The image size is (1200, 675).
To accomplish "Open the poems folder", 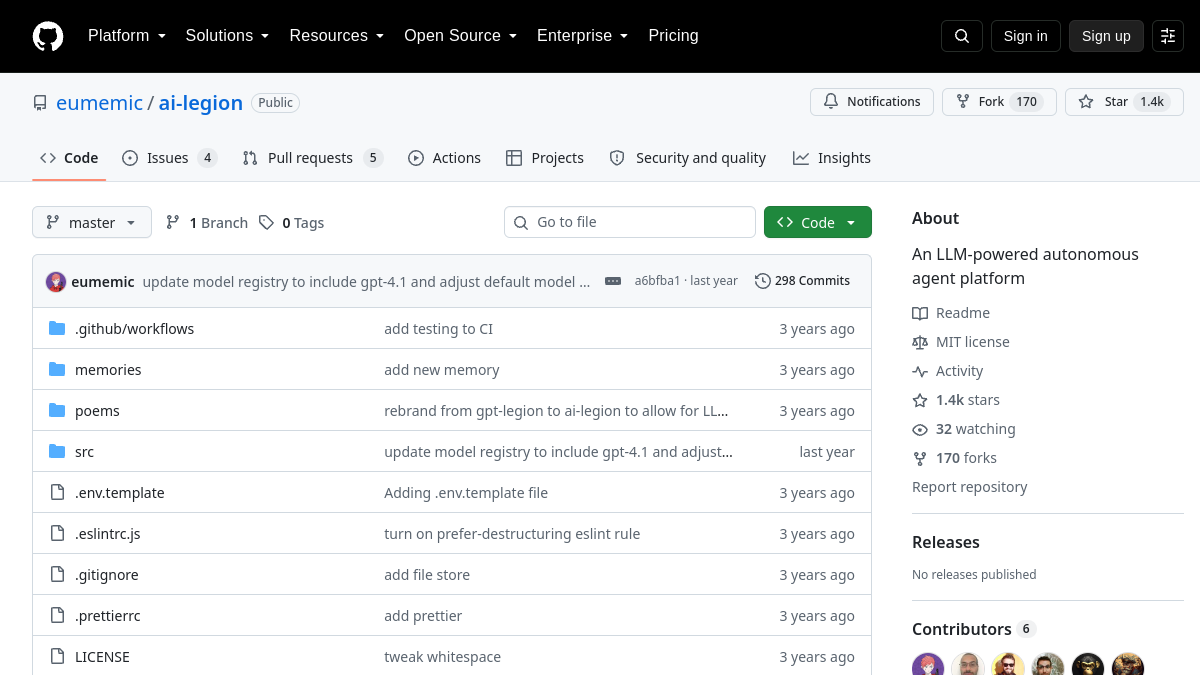I will (97, 411).
